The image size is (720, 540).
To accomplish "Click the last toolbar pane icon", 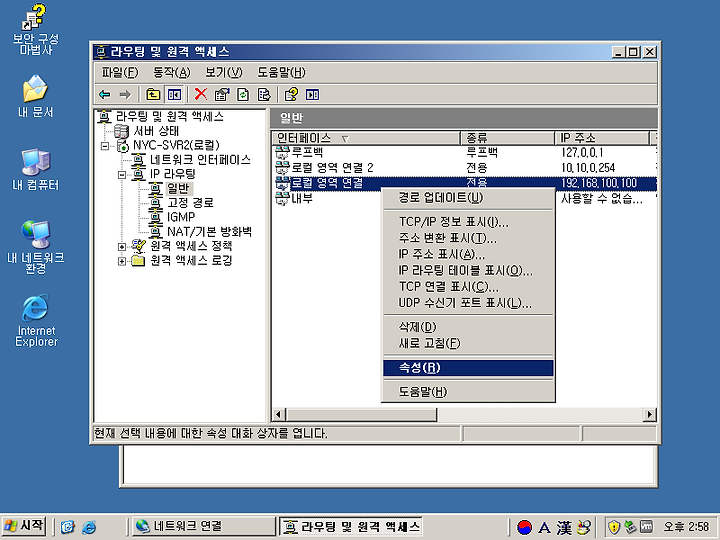I will click(x=312, y=95).
